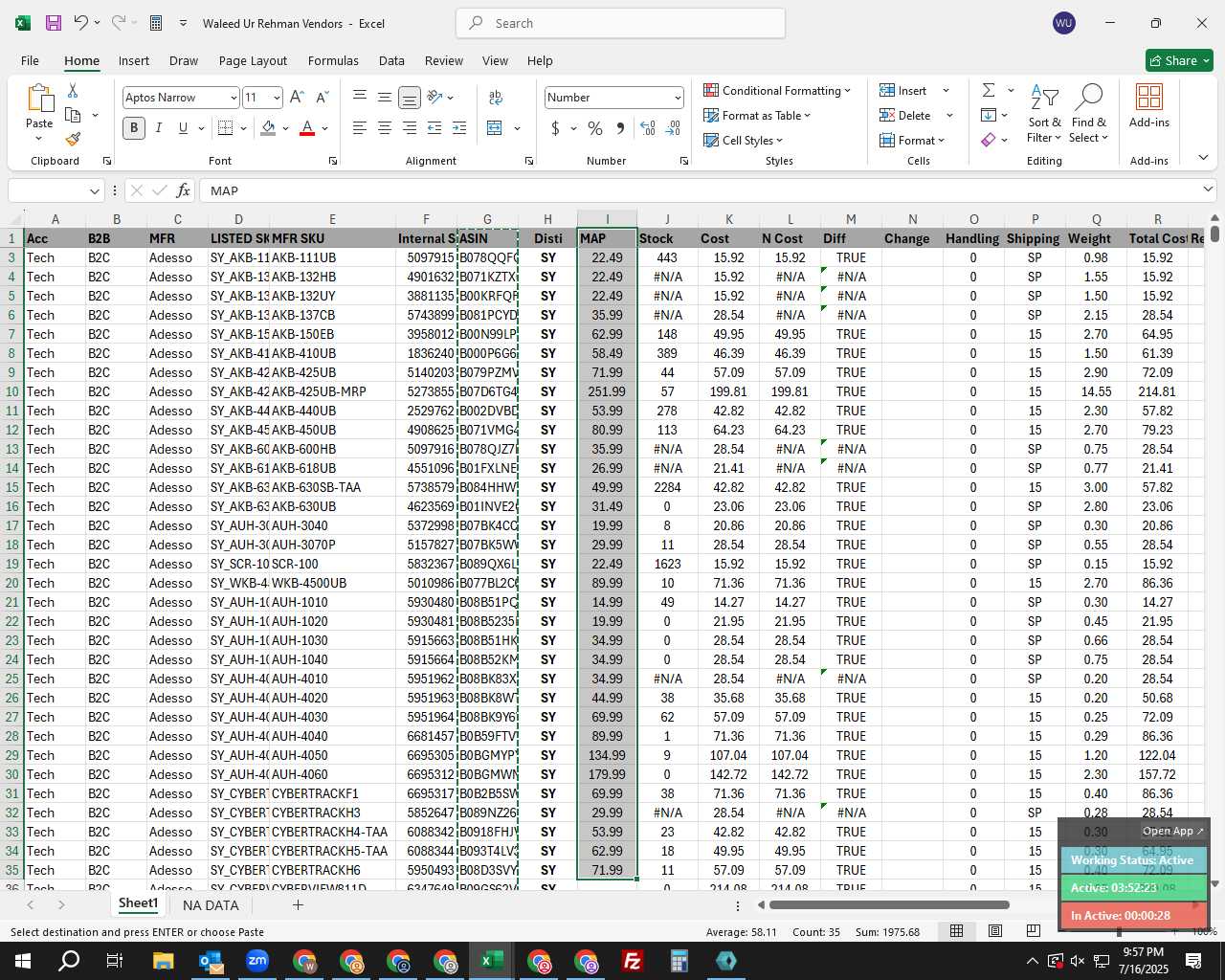The image size is (1225, 980).
Task: Open the NA DATA sheet tab
Action: coord(211,904)
